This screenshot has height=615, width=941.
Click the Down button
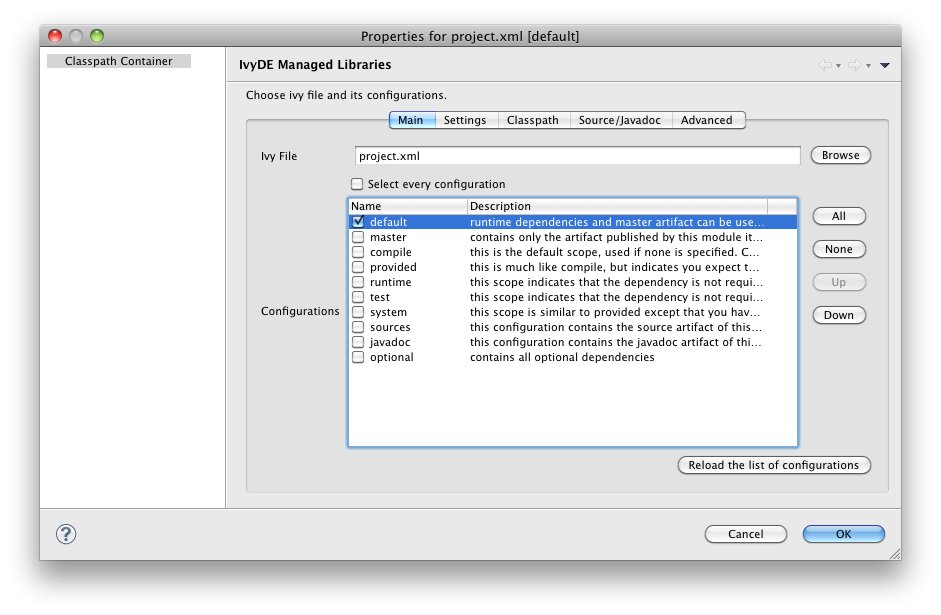[839, 315]
